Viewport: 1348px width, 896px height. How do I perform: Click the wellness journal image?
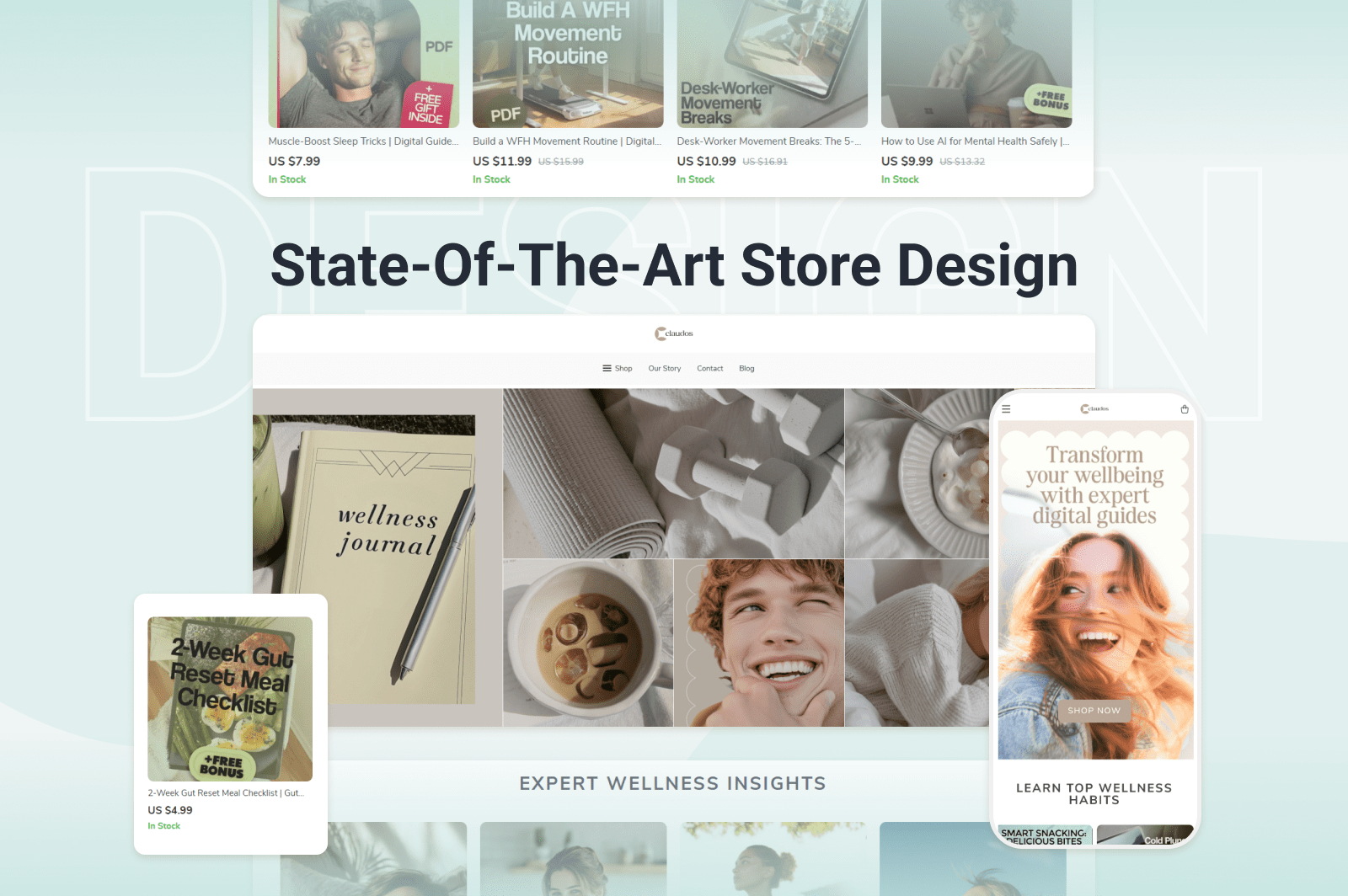(377, 557)
